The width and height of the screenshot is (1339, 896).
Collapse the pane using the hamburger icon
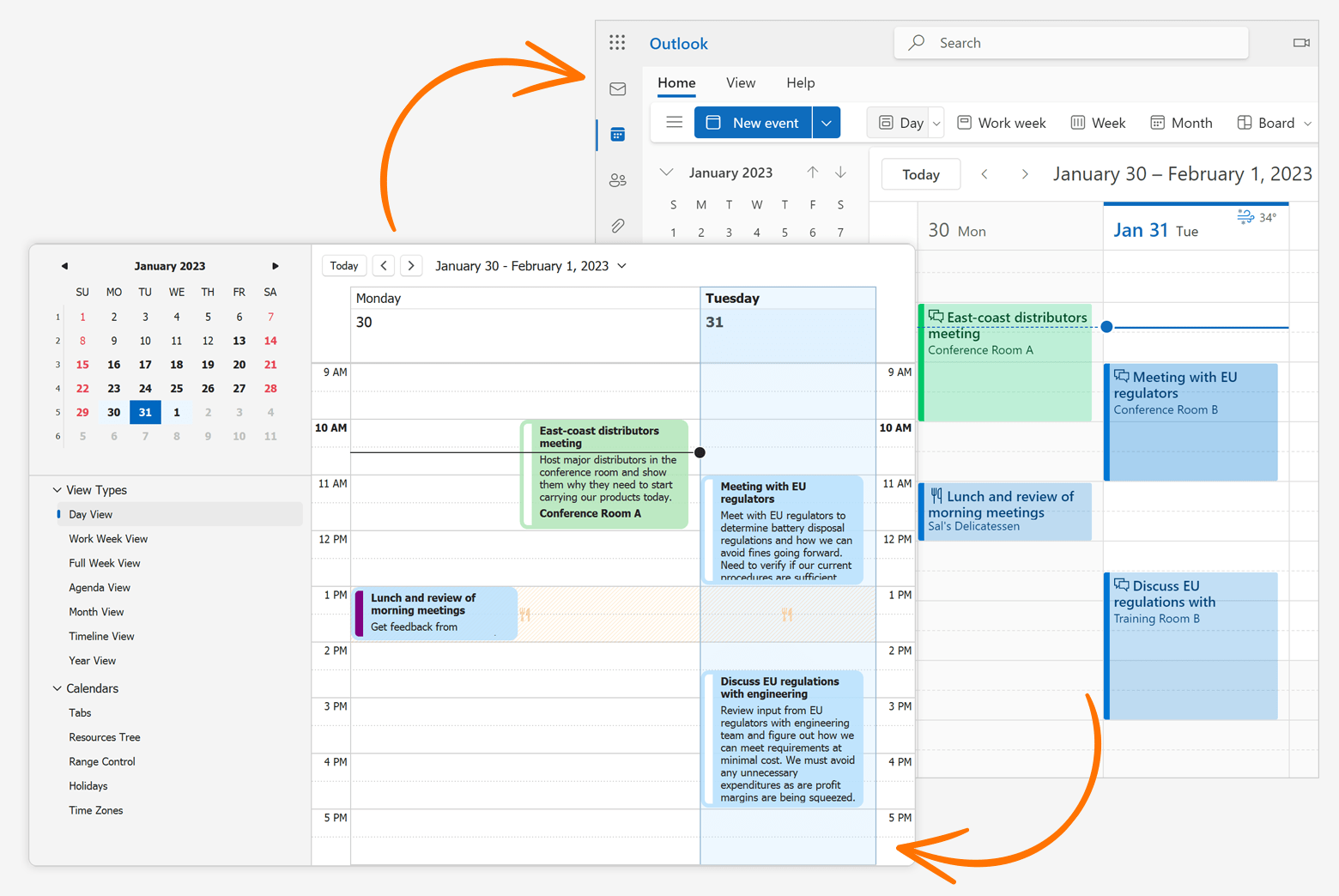(x=674, y=122)
